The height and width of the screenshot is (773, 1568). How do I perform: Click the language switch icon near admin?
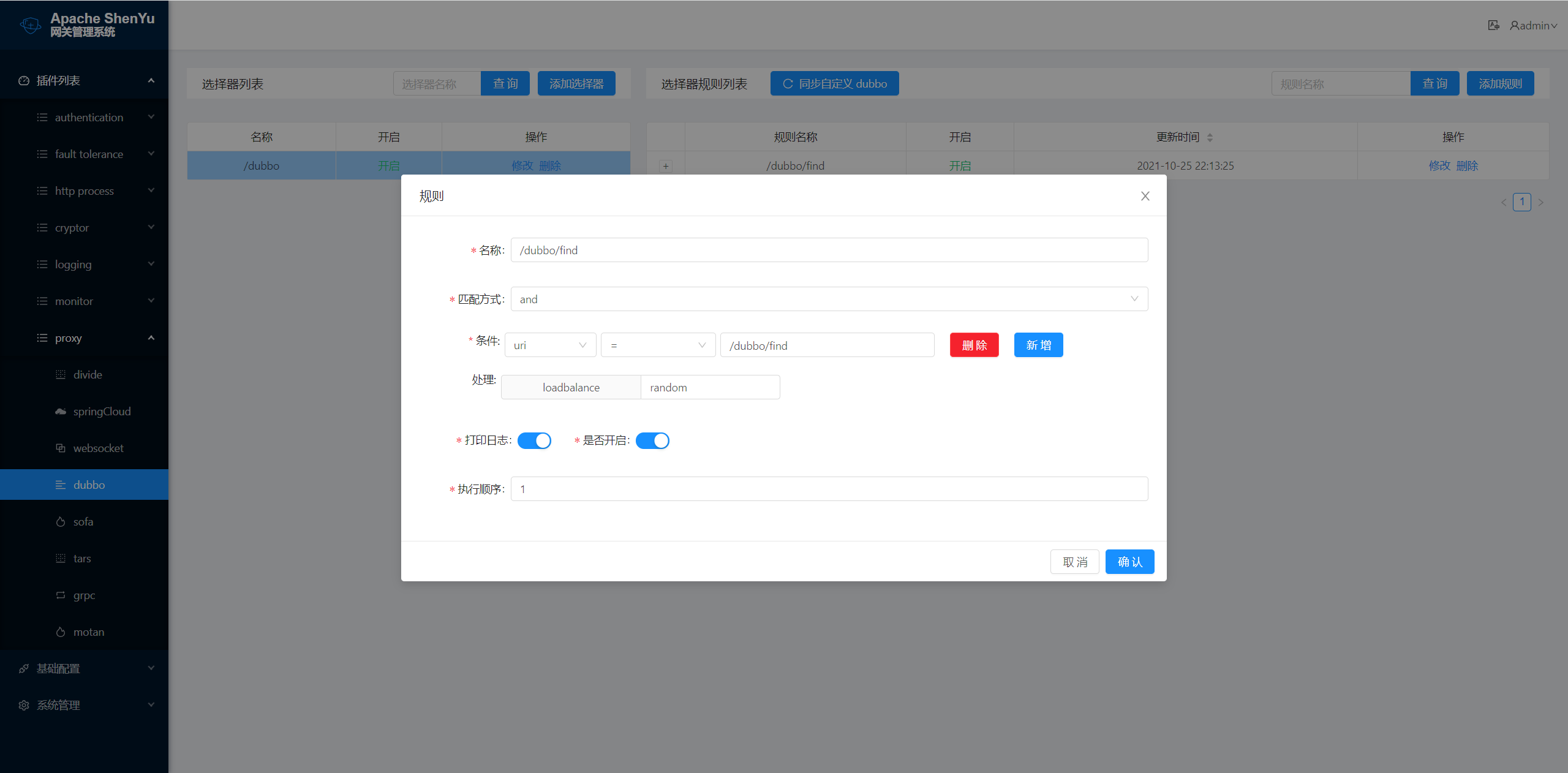pyautogui.click(x=1493, y=25)
